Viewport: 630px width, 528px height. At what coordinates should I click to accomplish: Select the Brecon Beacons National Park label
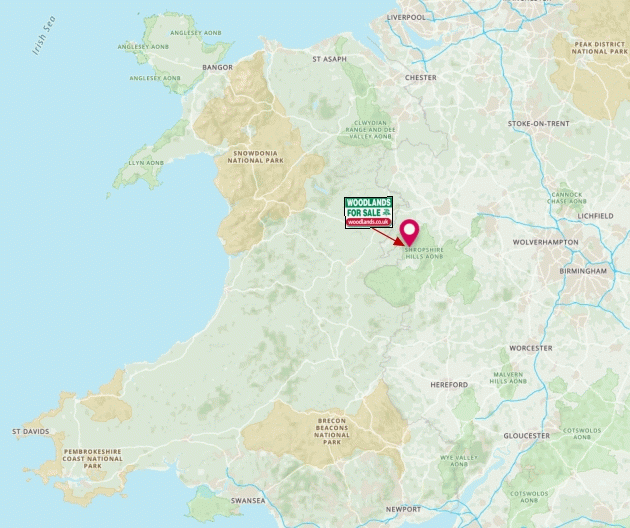(332, 432)
